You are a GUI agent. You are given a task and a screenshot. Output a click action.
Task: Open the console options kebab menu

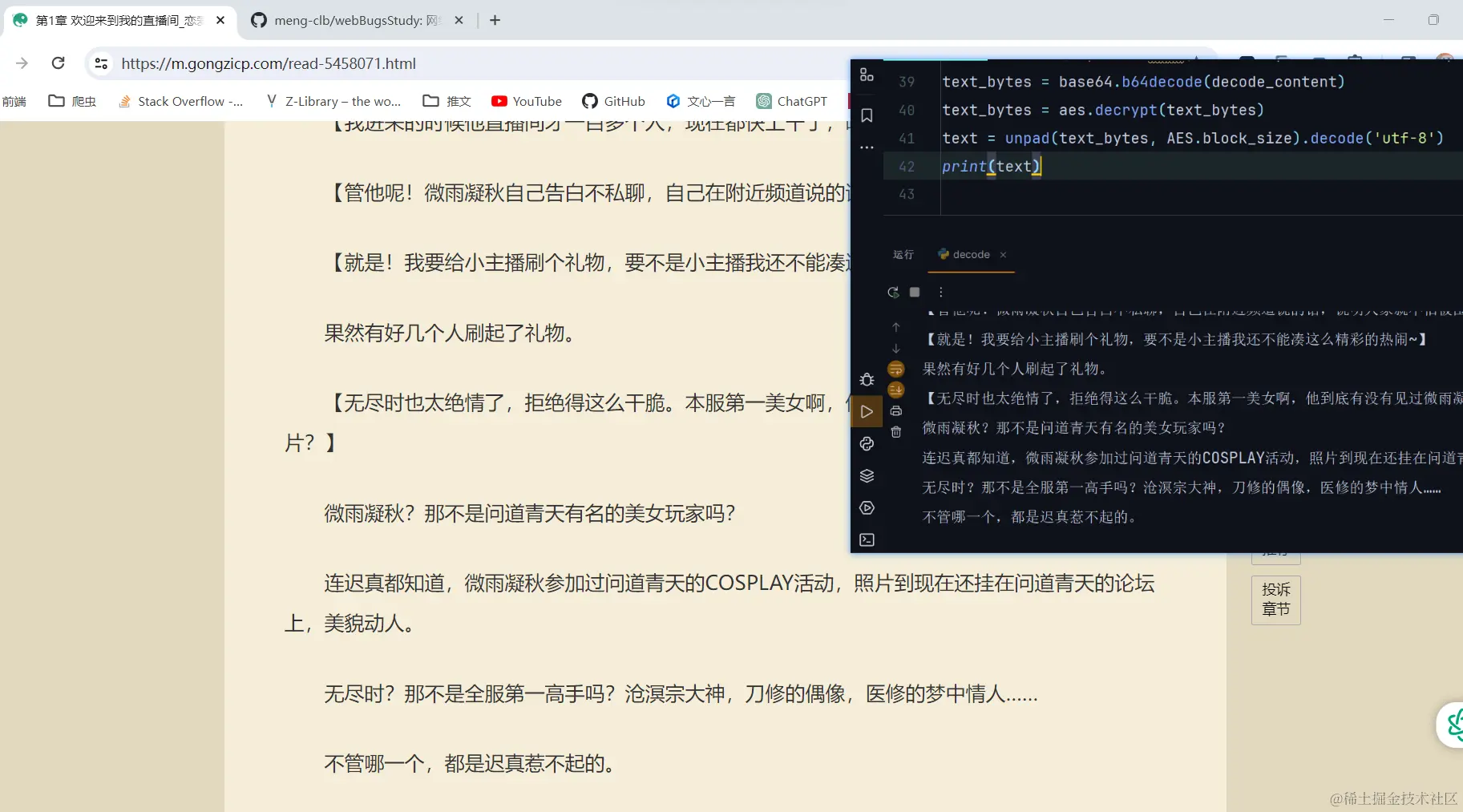coord(941,292)
